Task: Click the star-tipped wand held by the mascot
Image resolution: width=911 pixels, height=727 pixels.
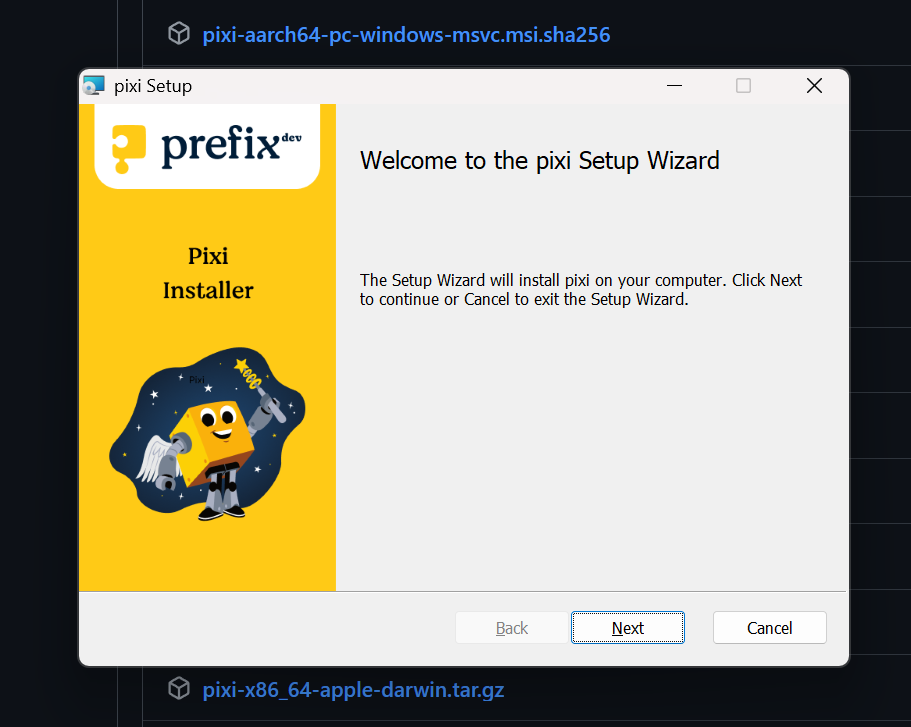Action: pyautogui.click(x=252, y=378)
